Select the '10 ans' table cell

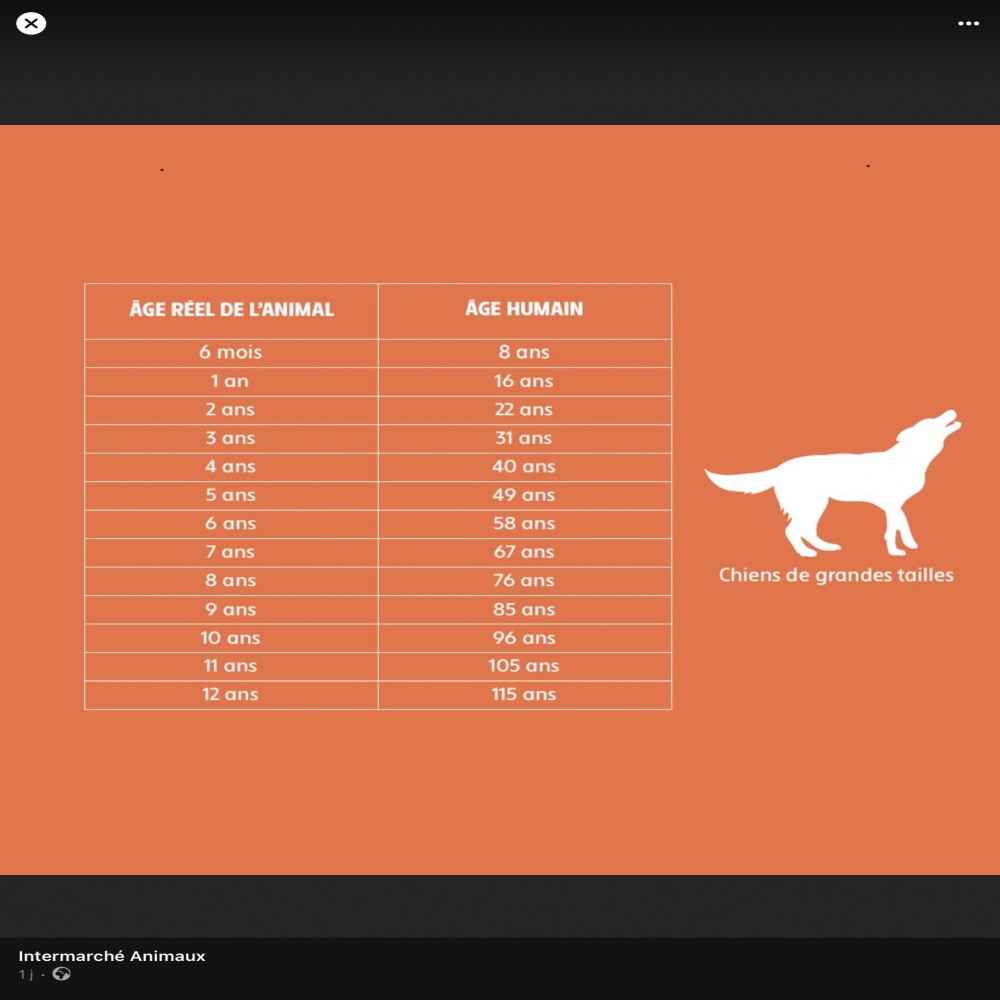232,638
